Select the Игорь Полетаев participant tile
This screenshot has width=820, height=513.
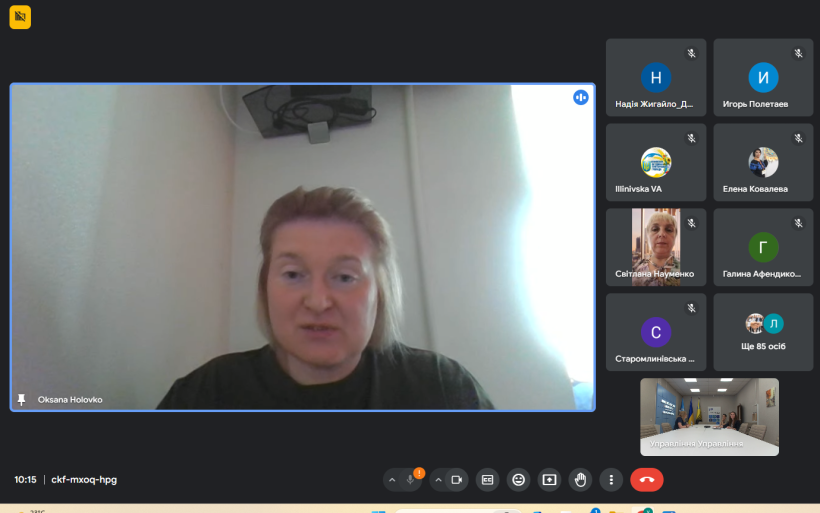pos(763,78)
